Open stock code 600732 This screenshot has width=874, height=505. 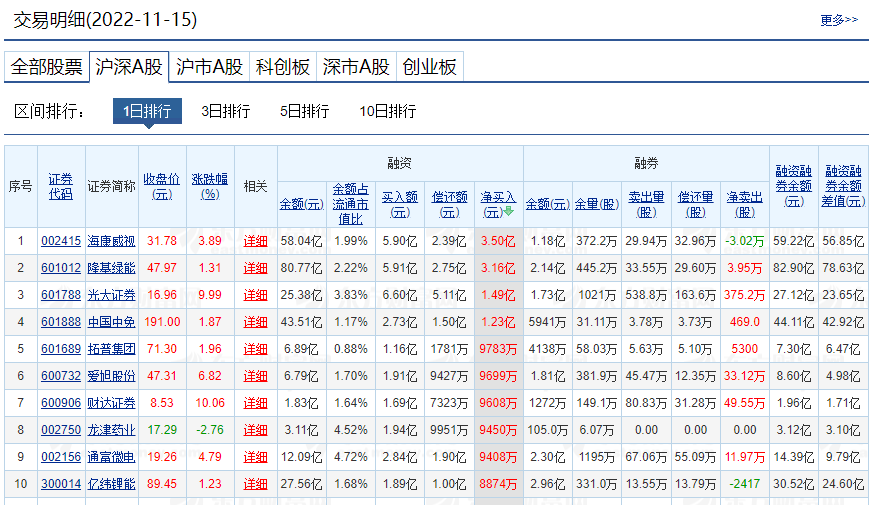tap(61, 376)
